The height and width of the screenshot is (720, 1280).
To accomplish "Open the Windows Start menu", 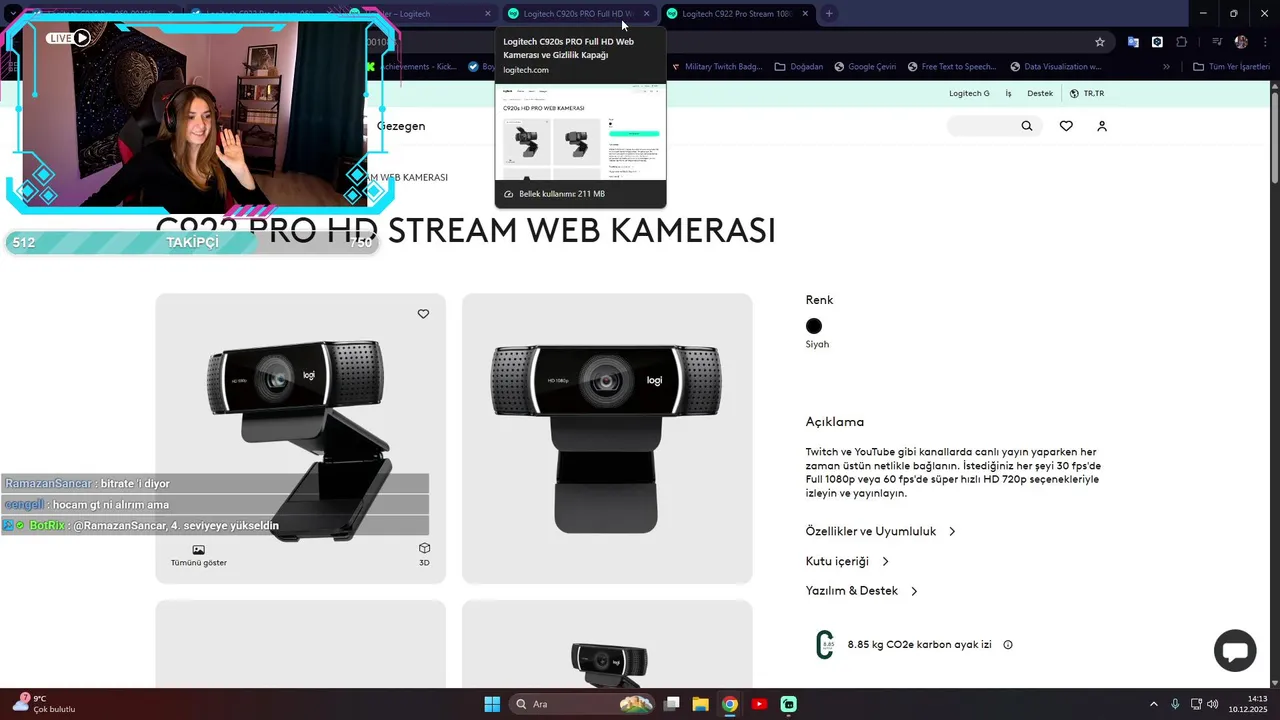I will click(x=492, y=704).
